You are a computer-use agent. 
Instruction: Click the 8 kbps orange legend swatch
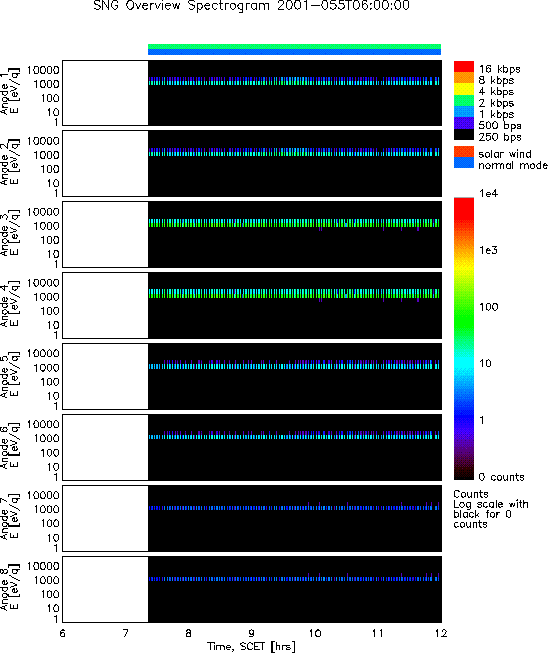[464, 78]
